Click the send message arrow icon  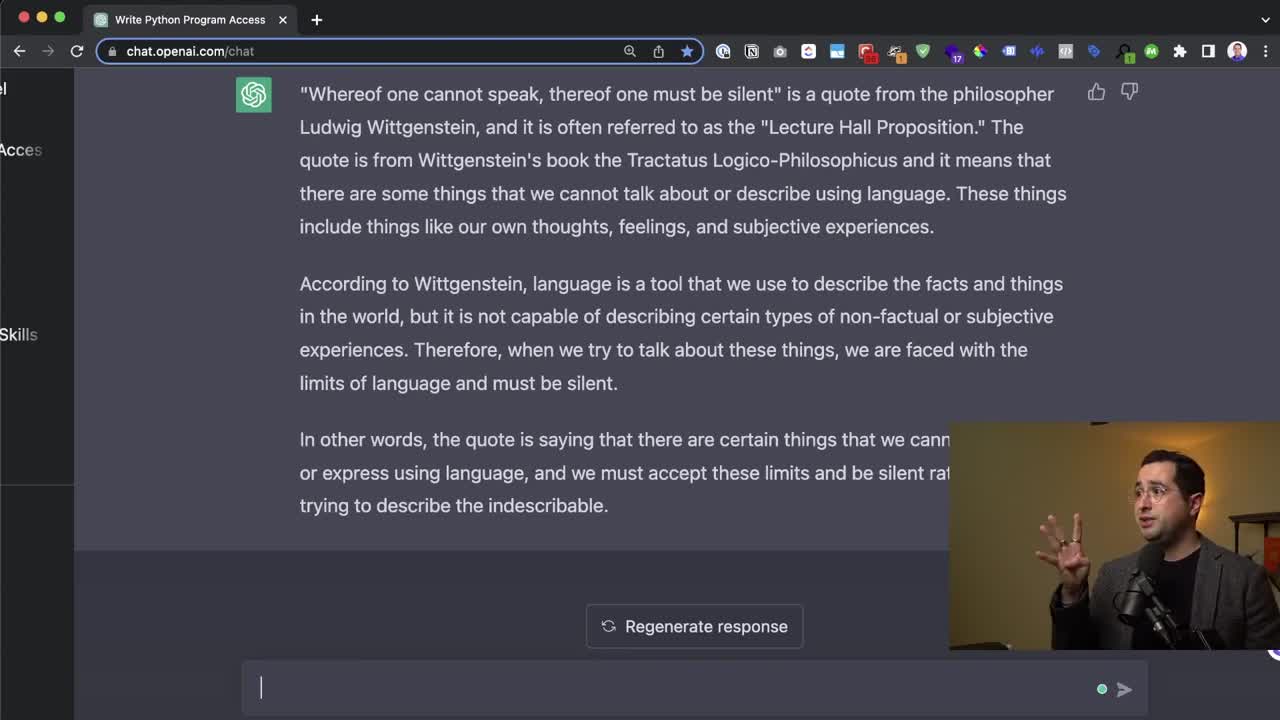click(1124, 689)
